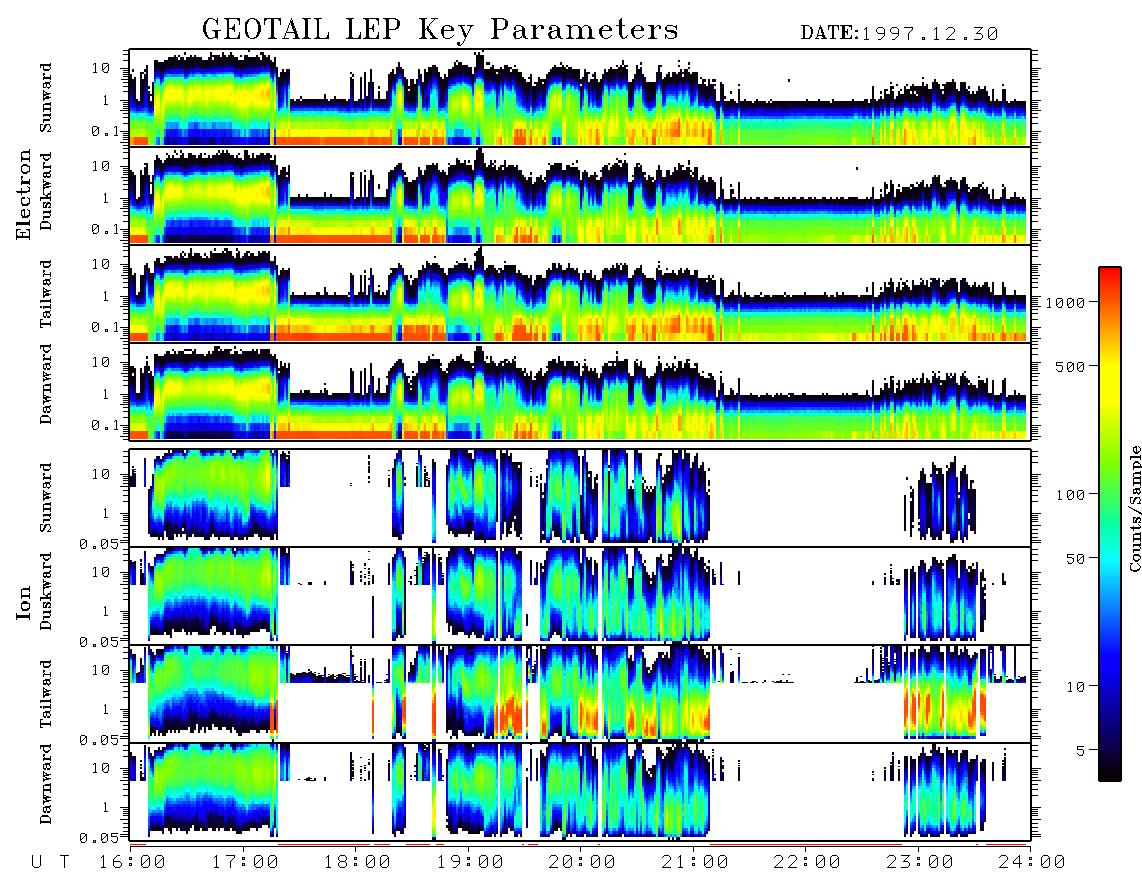Select the 20:00 time tick label
Viewport: 1142px width, 880px height.
click(583, 862)
